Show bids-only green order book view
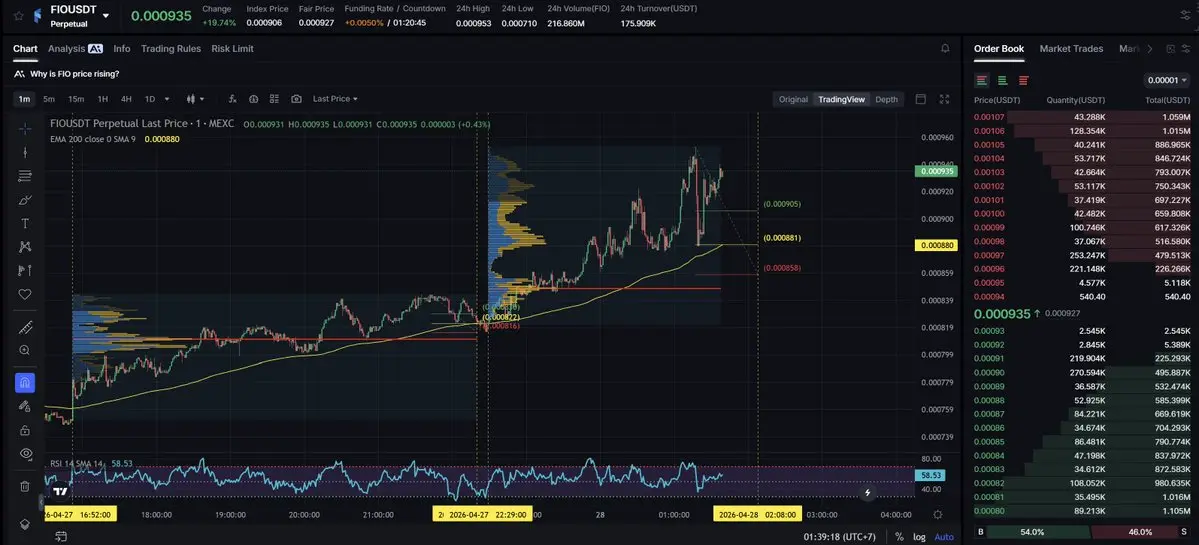Image resolution: width=1199 pixels, height=545 pixels. point(1002,80)
